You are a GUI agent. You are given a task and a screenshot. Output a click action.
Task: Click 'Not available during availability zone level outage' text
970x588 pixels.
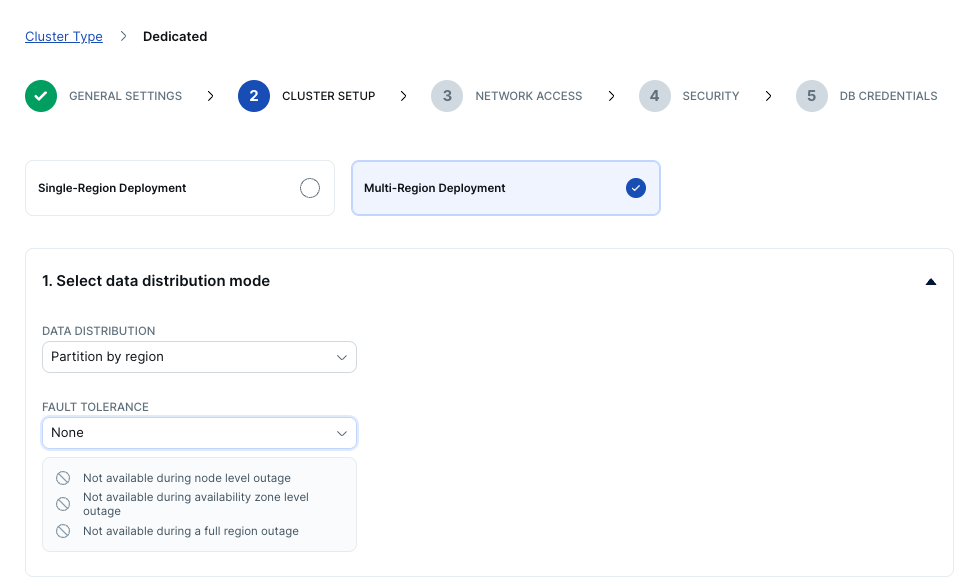point(195,504)
